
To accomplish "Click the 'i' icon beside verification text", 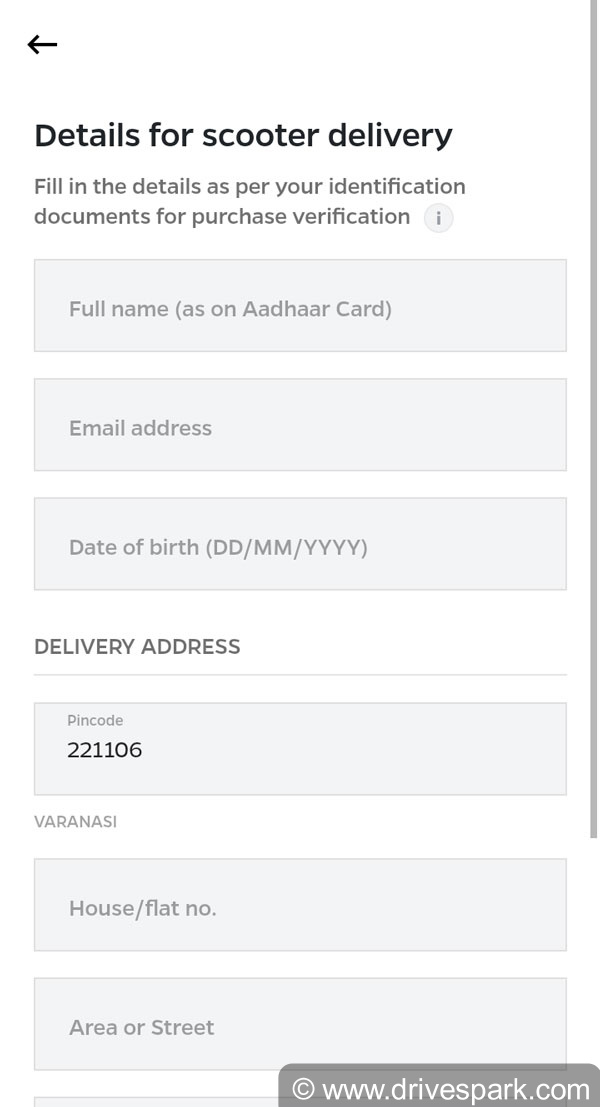I will click(x=438, y=218).
